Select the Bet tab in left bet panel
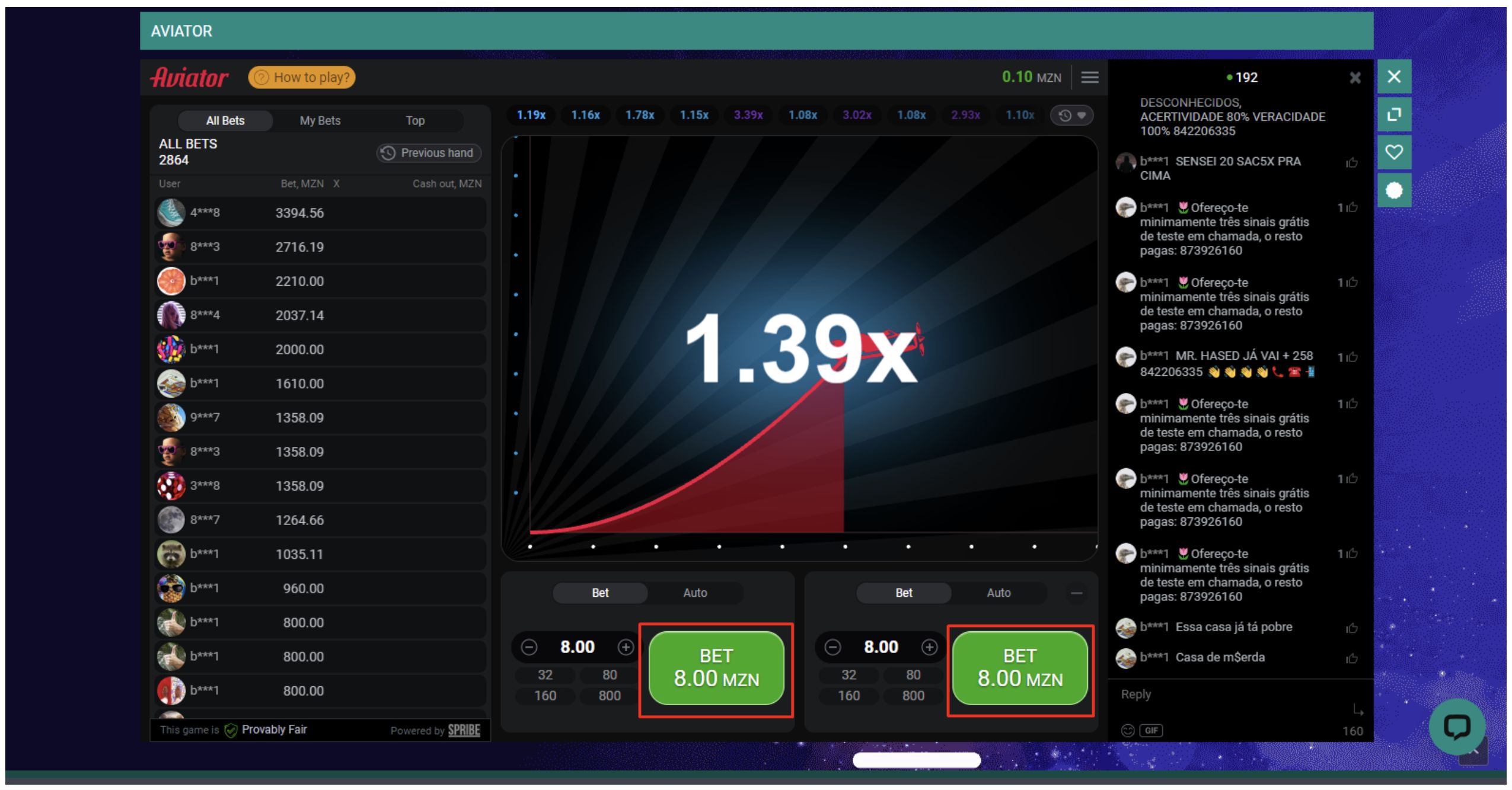 pos(600,593)
